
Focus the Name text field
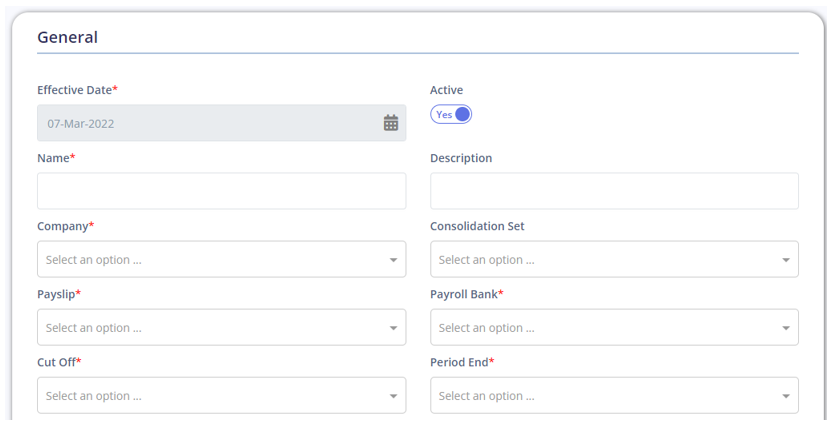click(222, 191)
